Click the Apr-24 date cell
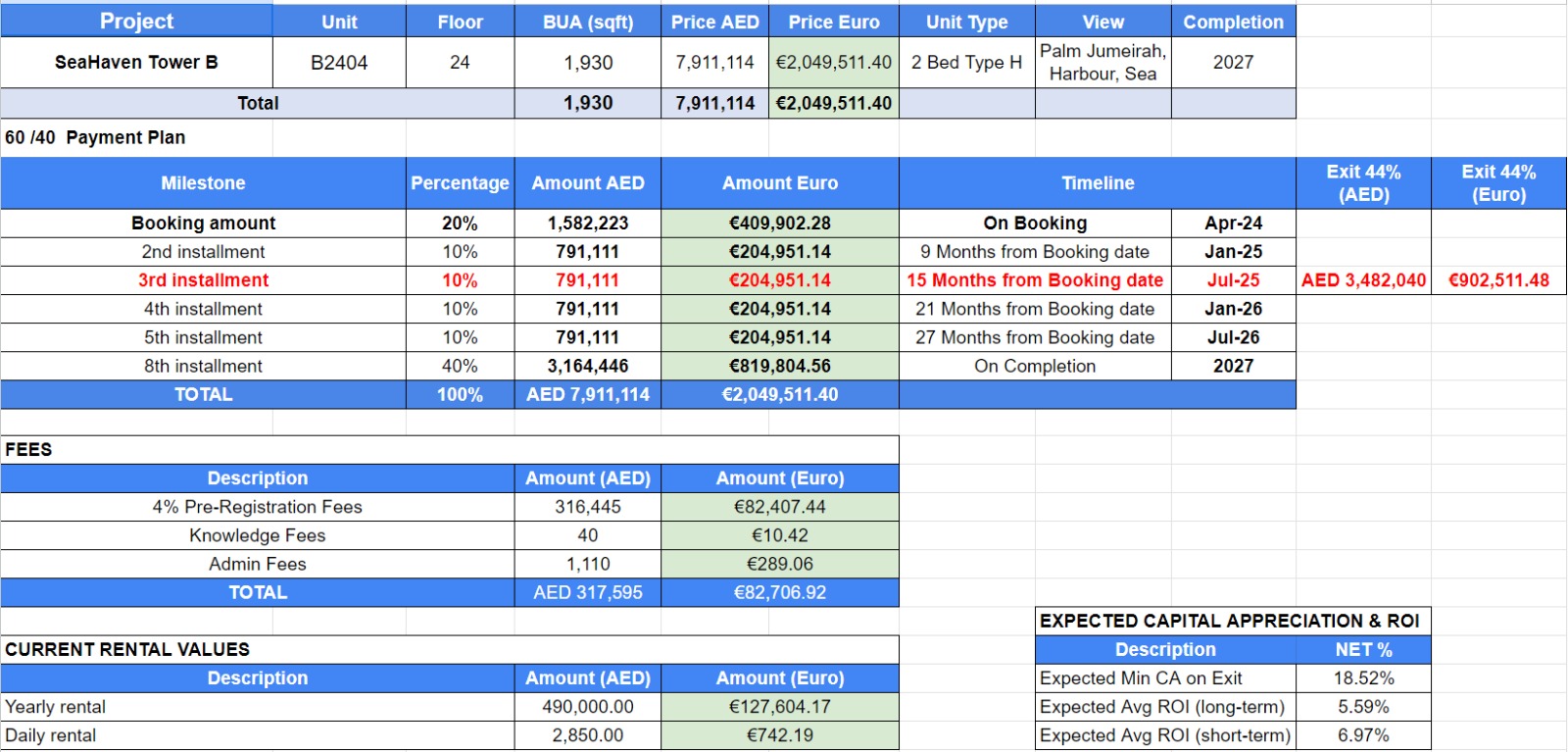The image size is (1568, 752). pos(1234,224)
